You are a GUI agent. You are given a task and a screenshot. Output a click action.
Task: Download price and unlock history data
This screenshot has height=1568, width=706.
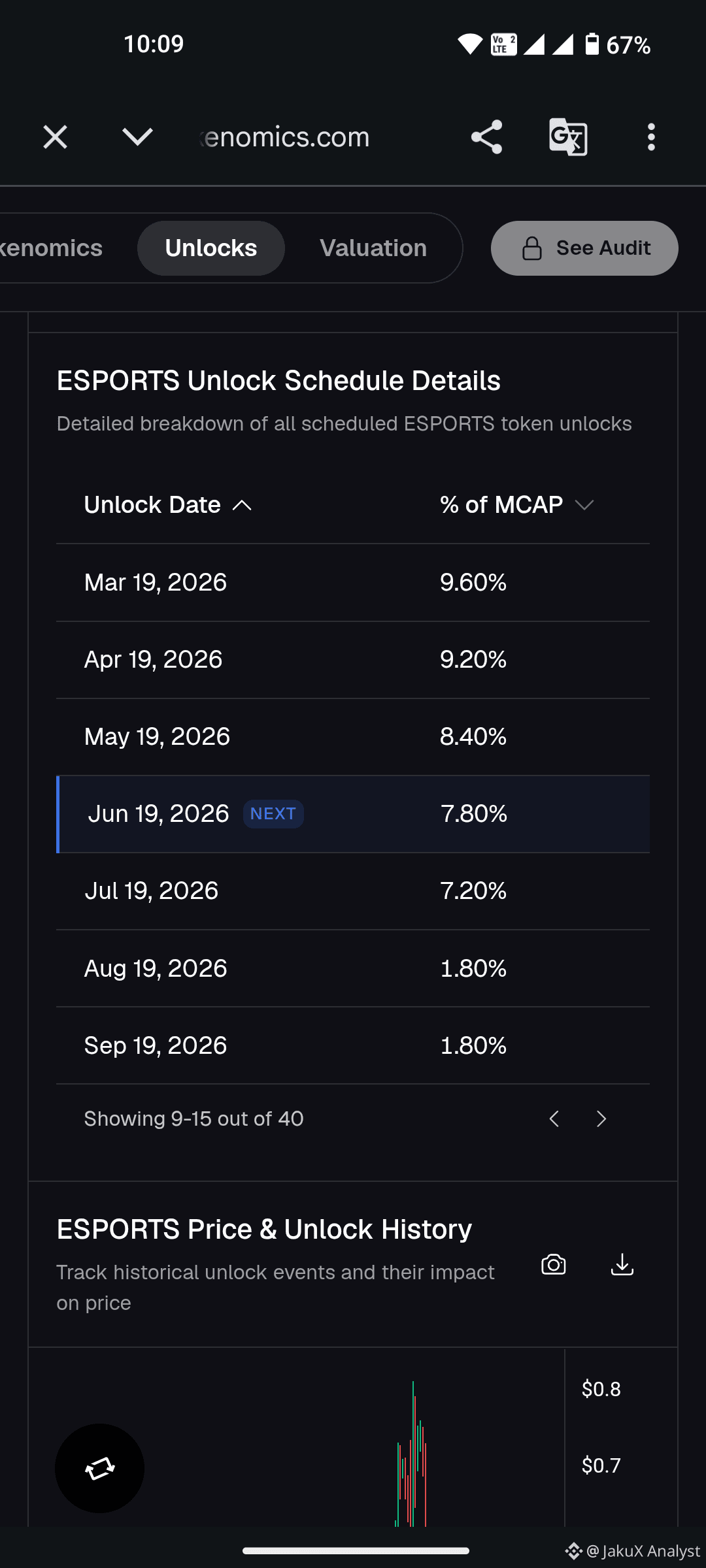click(622, 1265)
